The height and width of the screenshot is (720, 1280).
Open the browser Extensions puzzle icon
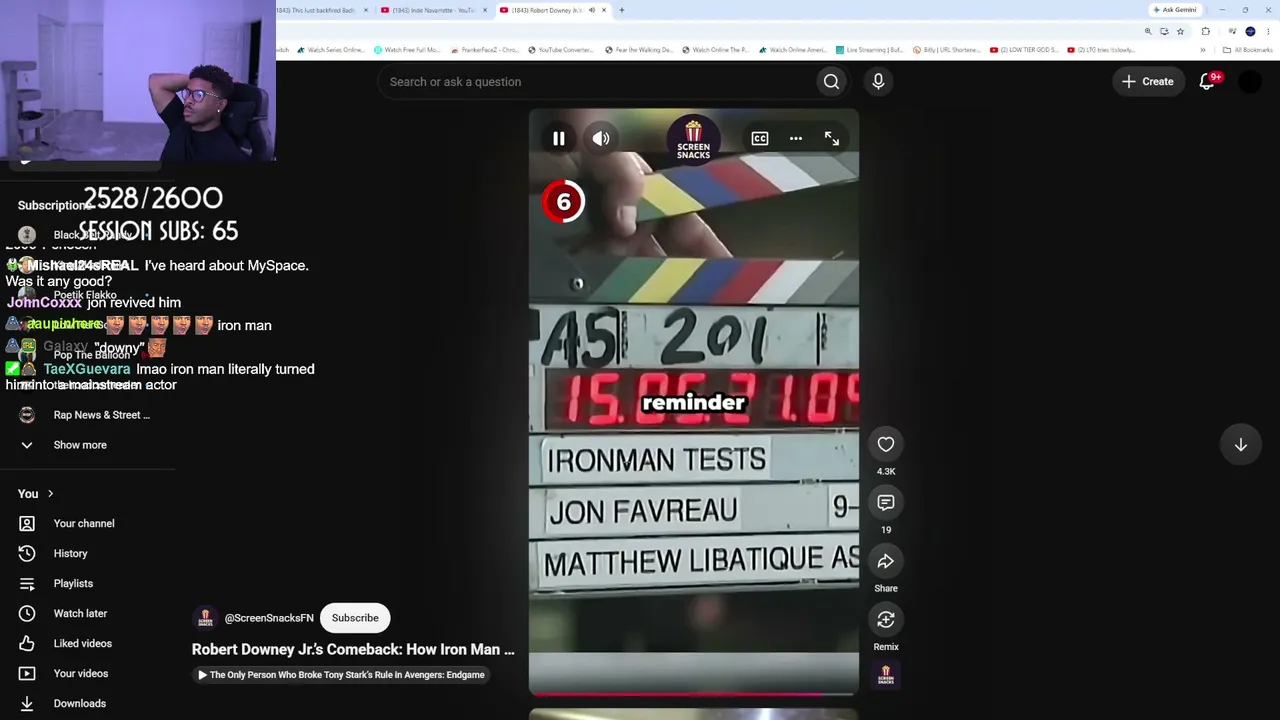point(1205,31)
